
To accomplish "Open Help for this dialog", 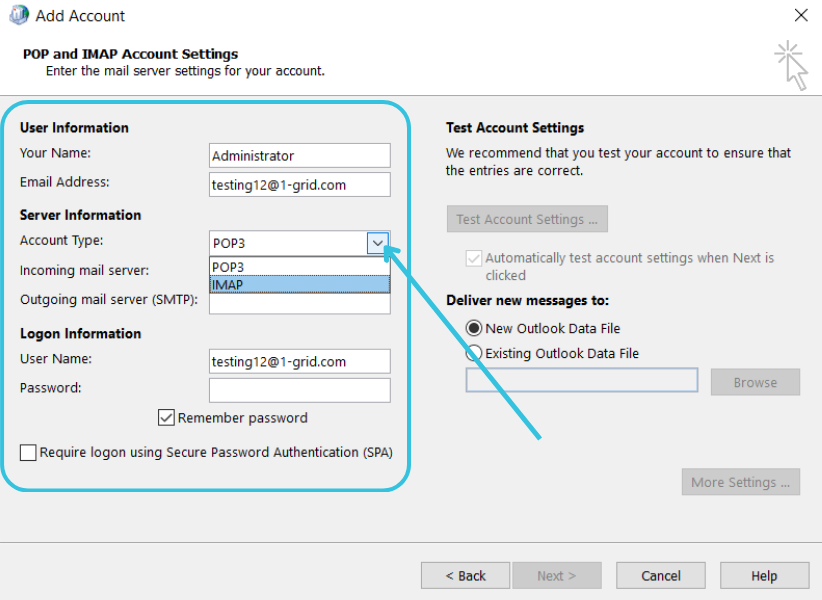I will pyautogui.click(x=764, y=575).
